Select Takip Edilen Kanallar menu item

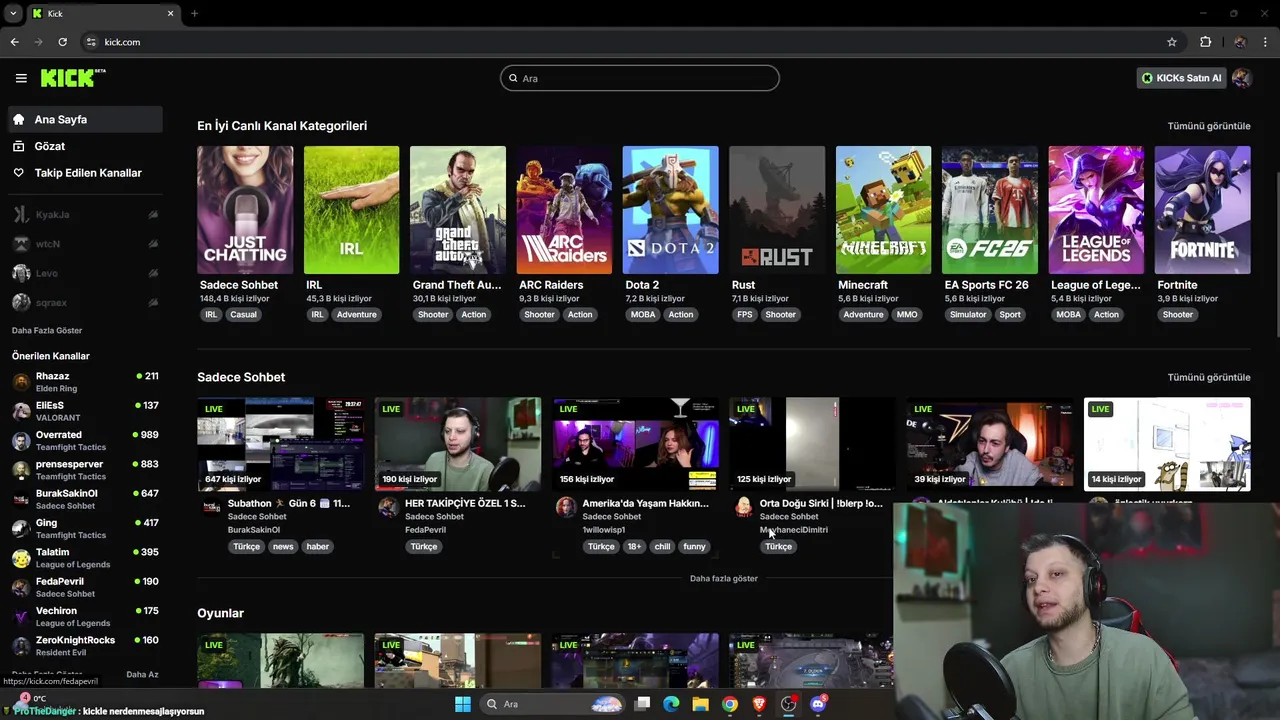[x=85, y=173]
